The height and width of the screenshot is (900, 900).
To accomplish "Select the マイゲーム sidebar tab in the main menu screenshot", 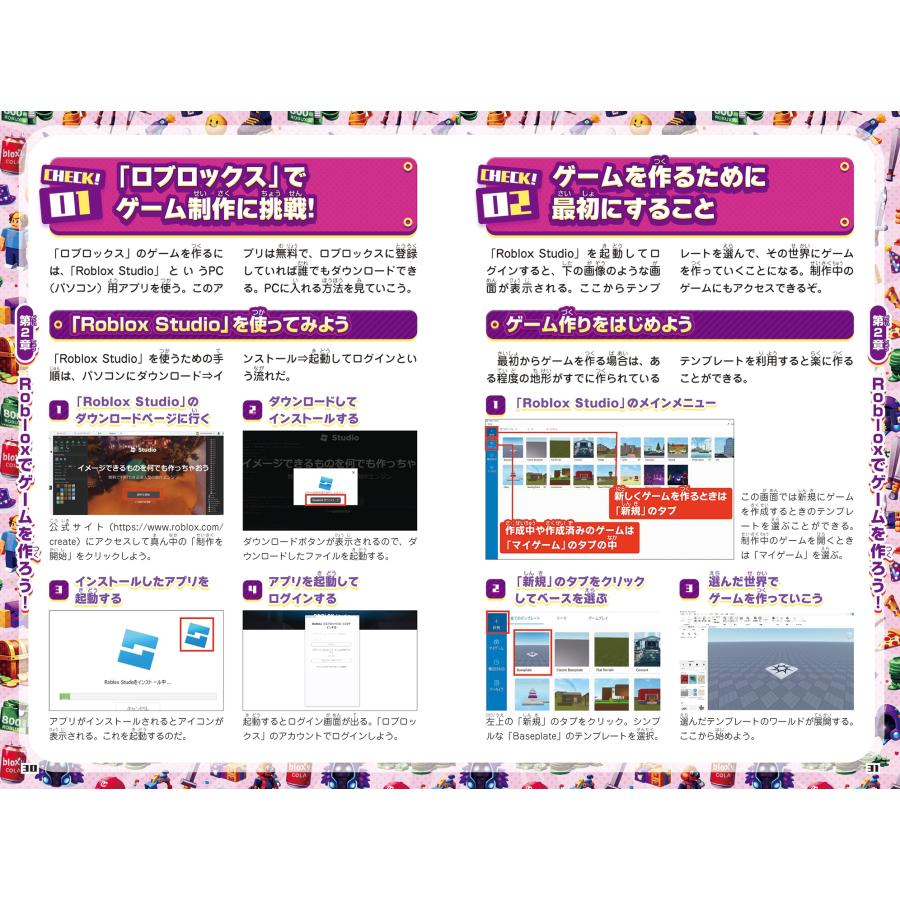I will pos(492,444).
